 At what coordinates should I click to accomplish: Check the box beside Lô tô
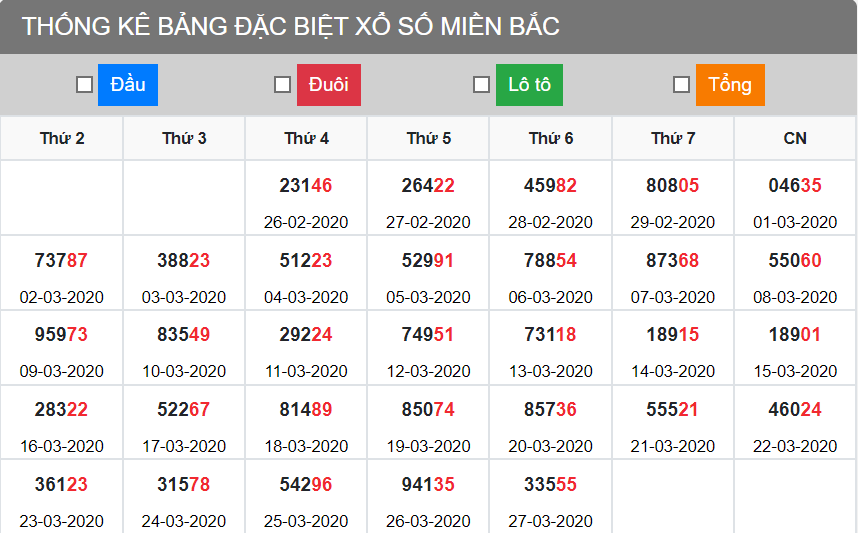tap(481, 85)
